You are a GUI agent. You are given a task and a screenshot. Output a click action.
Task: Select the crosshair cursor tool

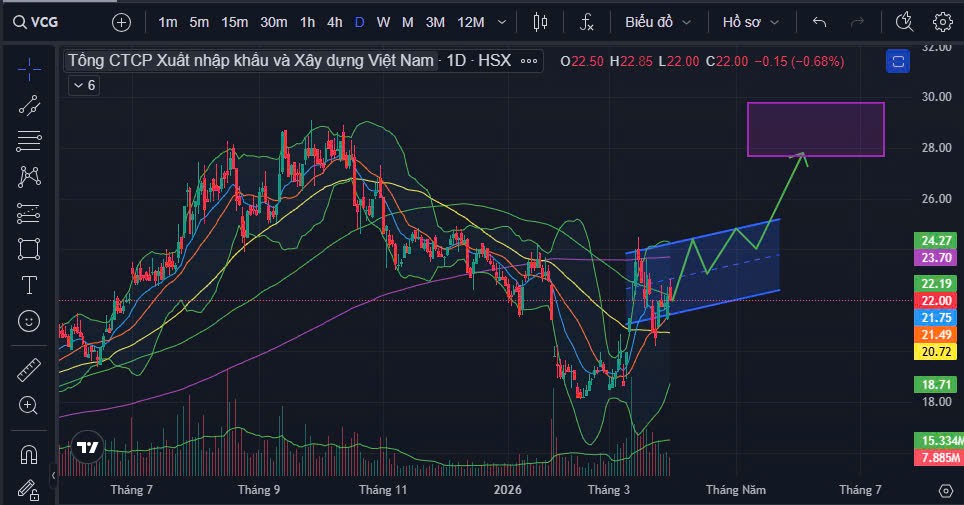tap(29, 70)
